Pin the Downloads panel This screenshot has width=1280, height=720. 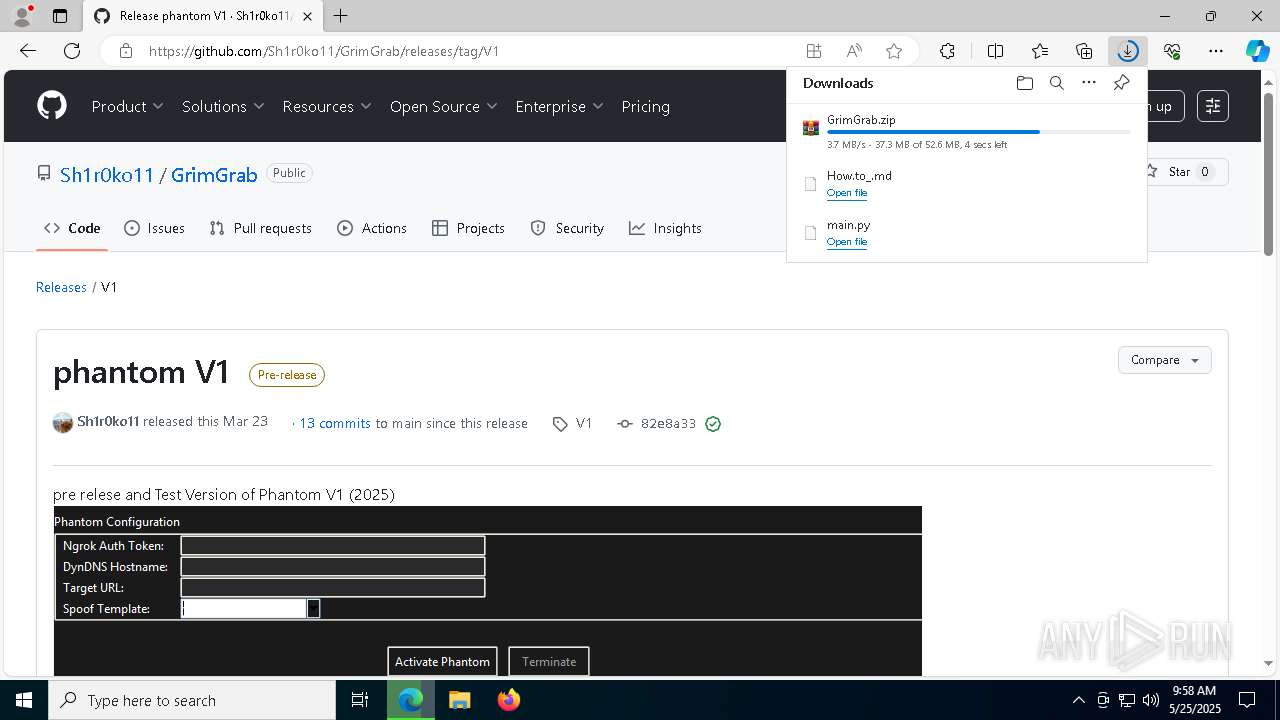(x=1121, y=83)
